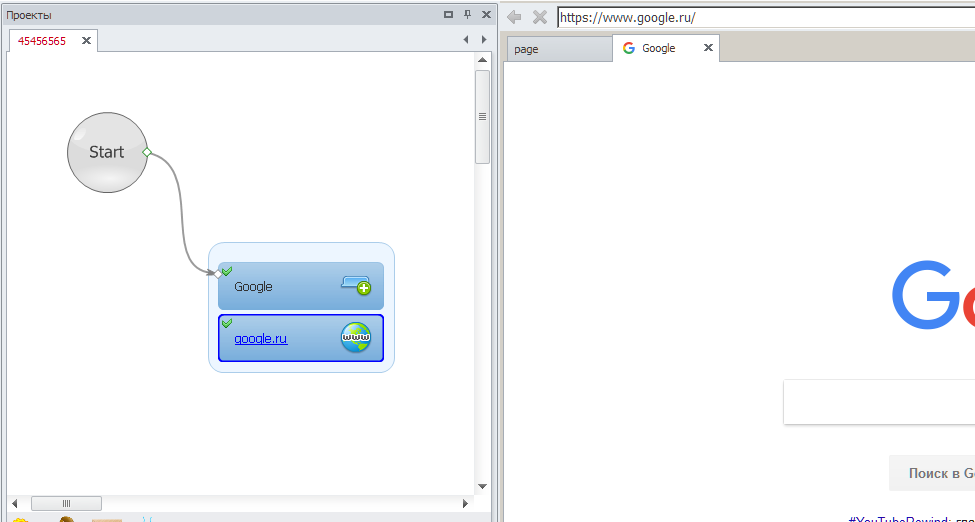Switch to the page browser tab
The image size is (975, 522).
pos(559,49)
